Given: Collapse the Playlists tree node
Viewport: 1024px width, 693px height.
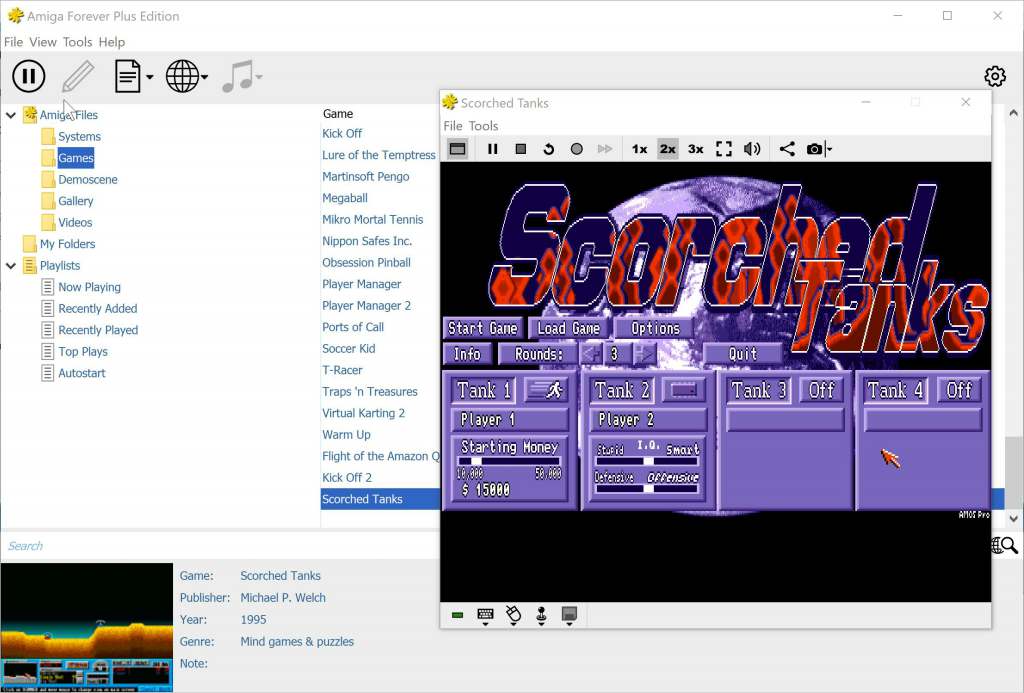Looking at the screenshot, I should (11, 266).
